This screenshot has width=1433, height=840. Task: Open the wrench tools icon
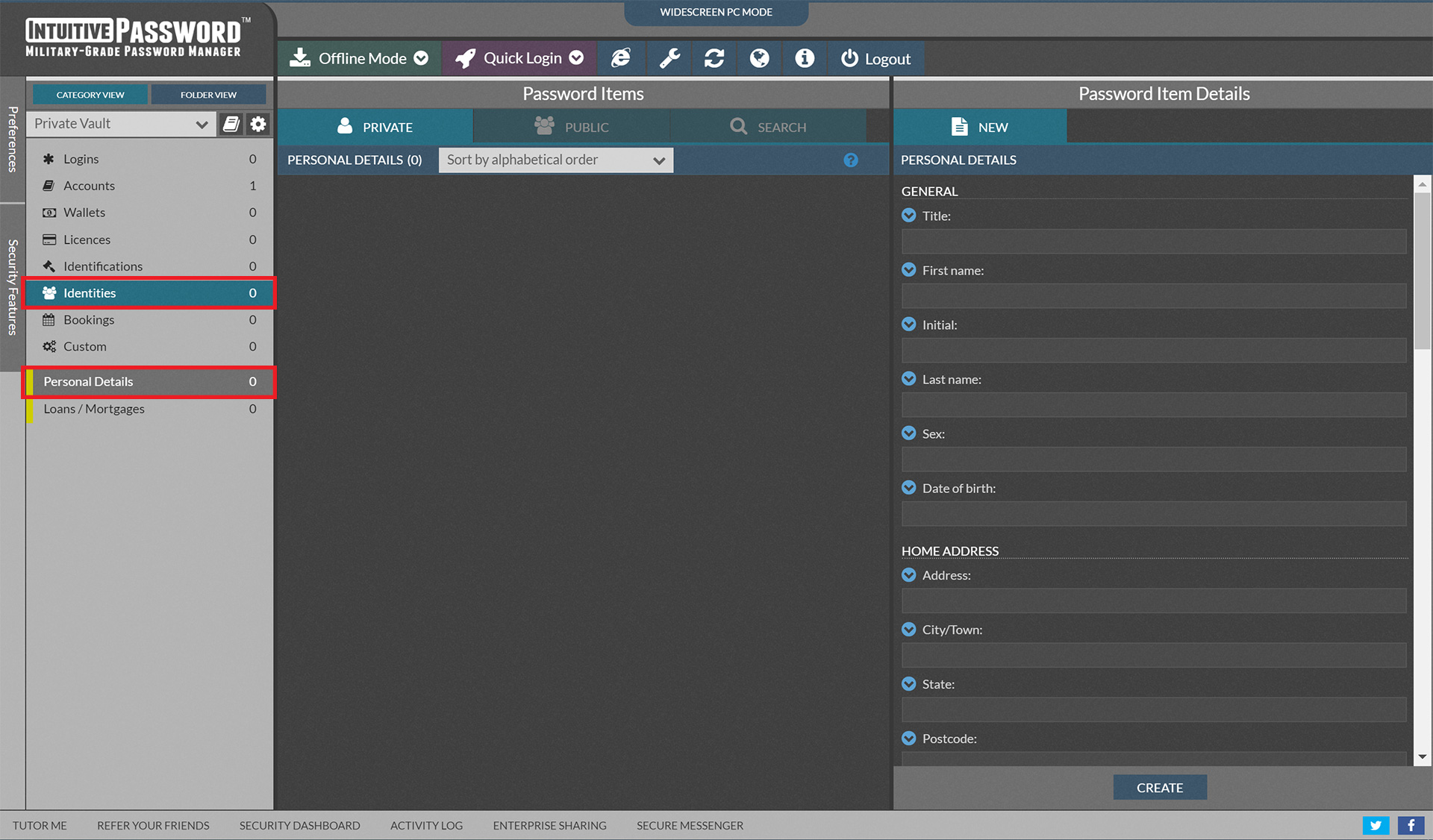(x=669, y=58)
